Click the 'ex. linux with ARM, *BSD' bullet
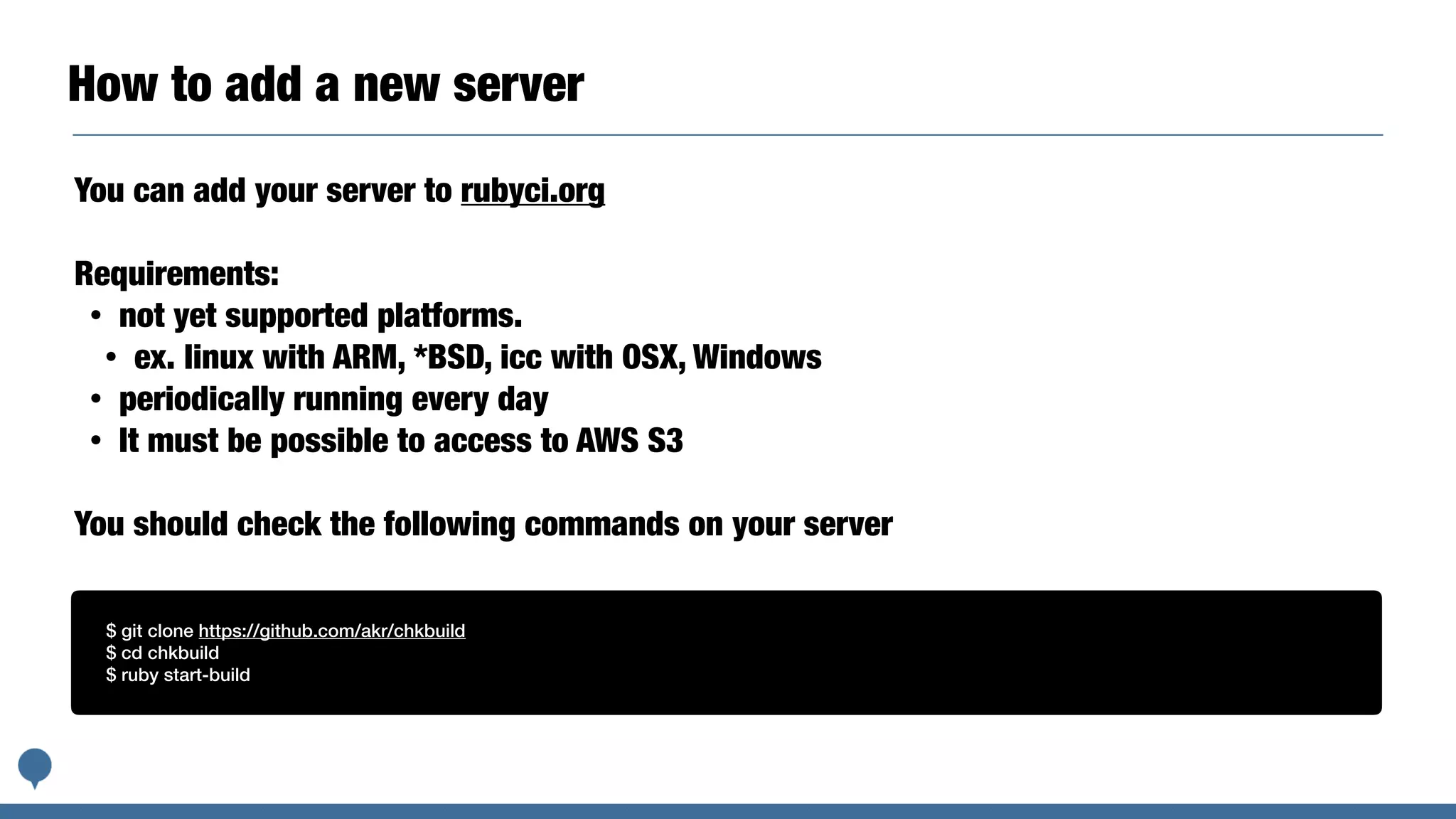1456x819 pixels. point(478,358)
